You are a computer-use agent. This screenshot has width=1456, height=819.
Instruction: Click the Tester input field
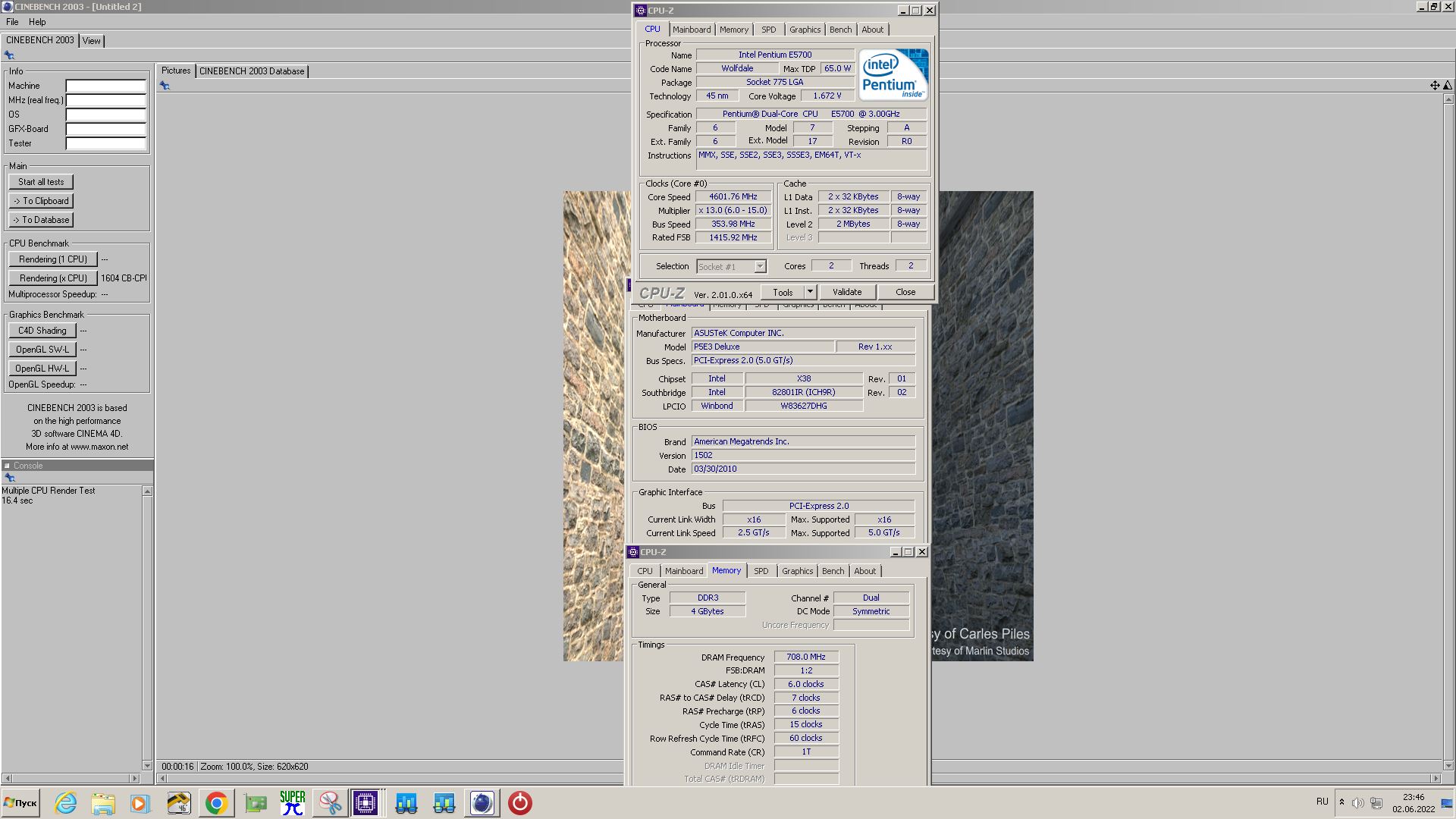tap(106, 143)
